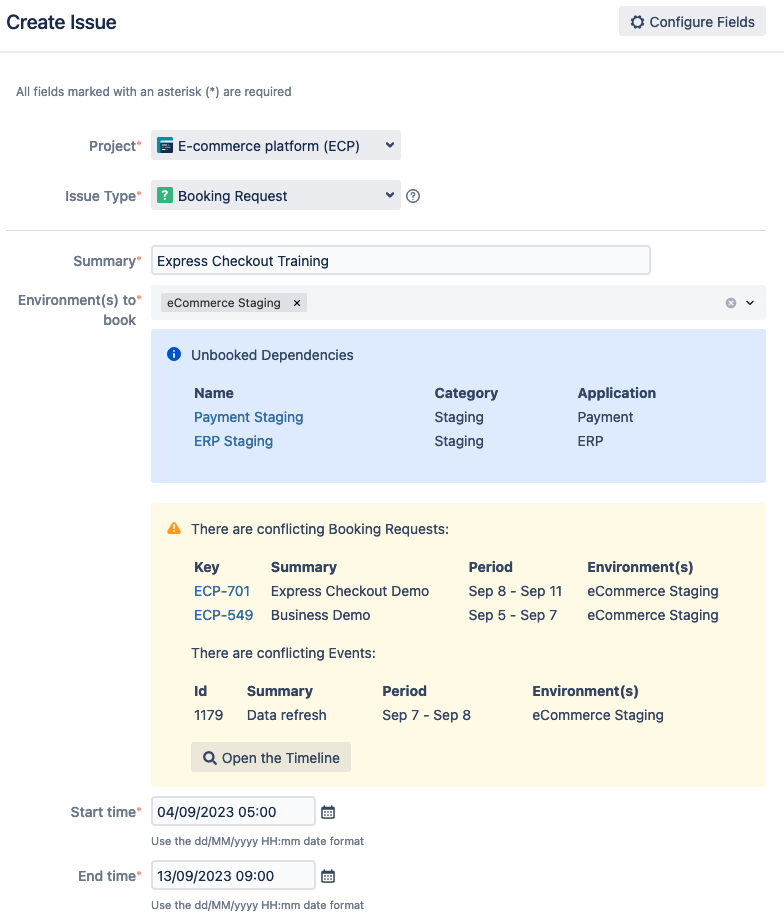
Task: Click the Issue Type help icon
Action: point(413,196)
